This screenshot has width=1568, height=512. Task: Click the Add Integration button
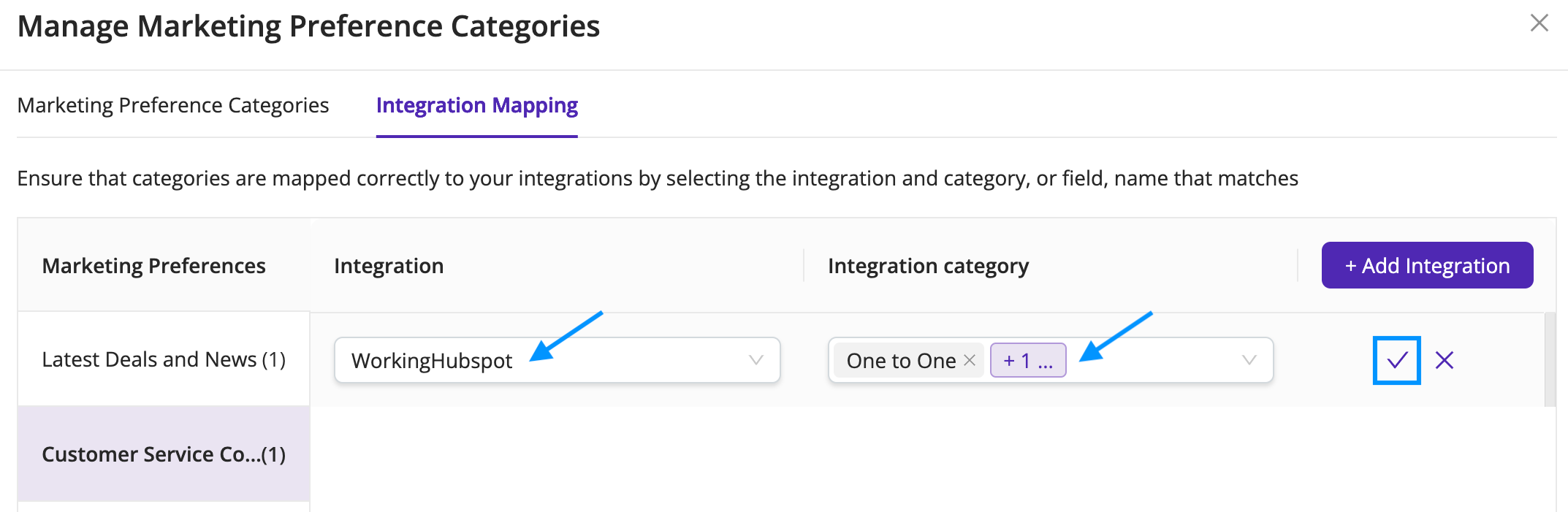[1427, 265]
